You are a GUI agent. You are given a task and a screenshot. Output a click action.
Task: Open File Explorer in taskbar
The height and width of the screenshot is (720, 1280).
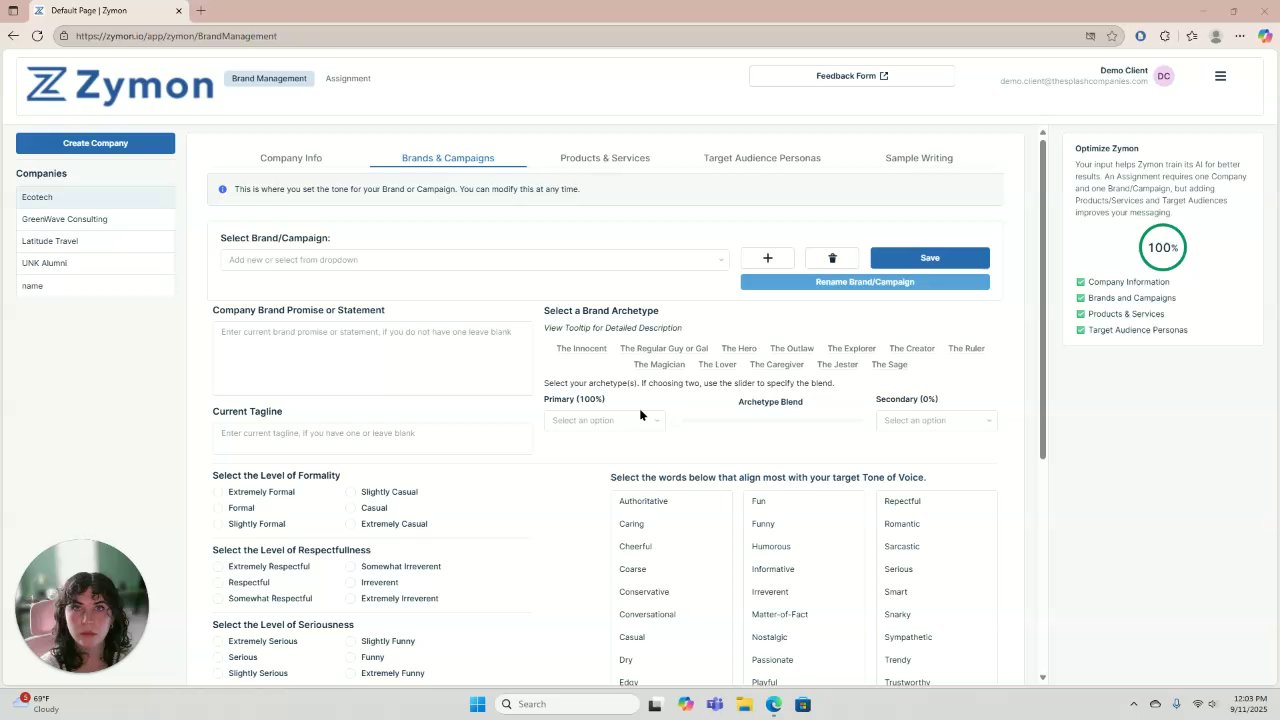coord(745,704)
